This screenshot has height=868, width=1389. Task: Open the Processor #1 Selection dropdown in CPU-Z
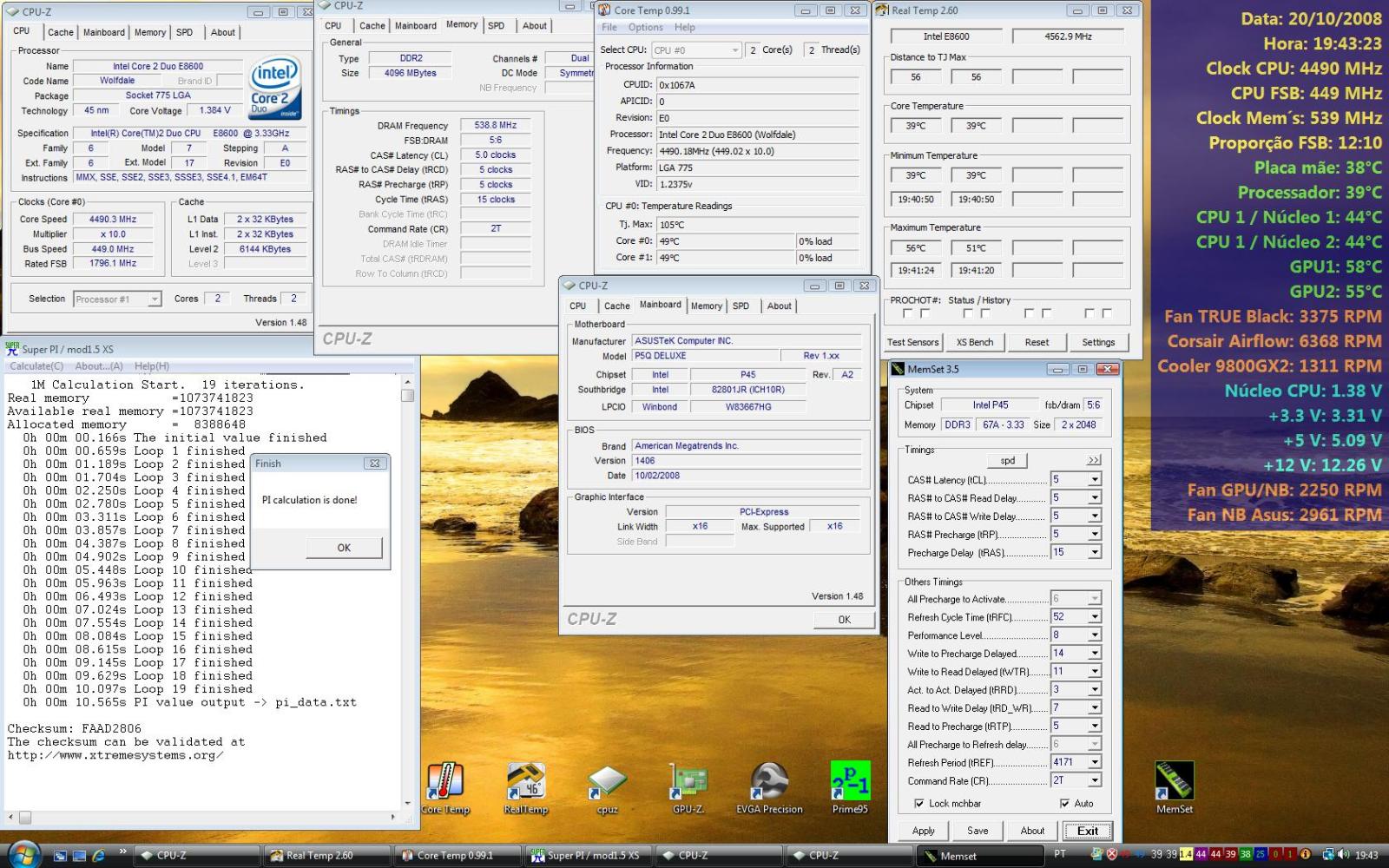coord(117,299)
